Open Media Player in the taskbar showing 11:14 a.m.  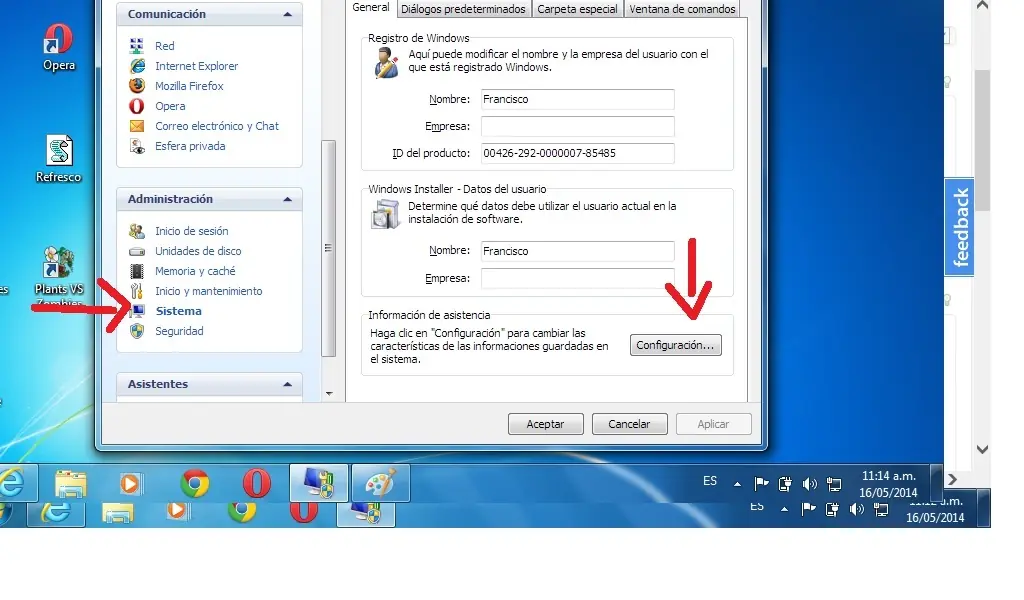[x=129, y=484]
